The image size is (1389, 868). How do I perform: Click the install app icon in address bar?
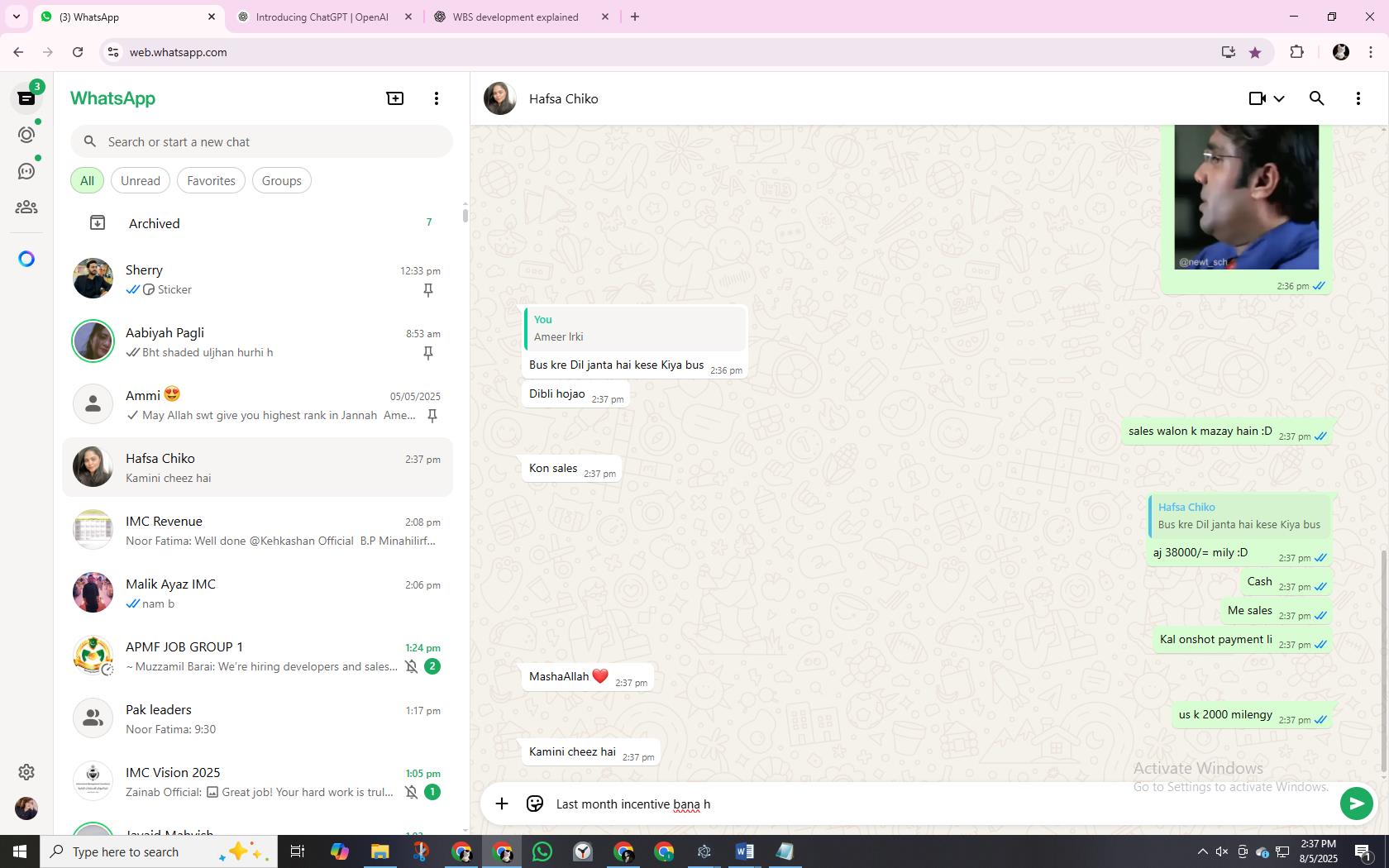(x=1228, y=52)
